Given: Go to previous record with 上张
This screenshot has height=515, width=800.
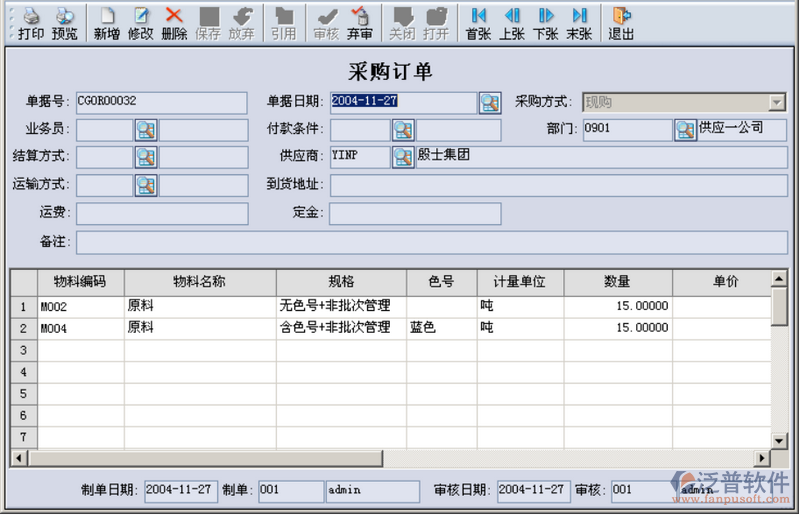Looking at the screenshot, I should coord(512,22).
